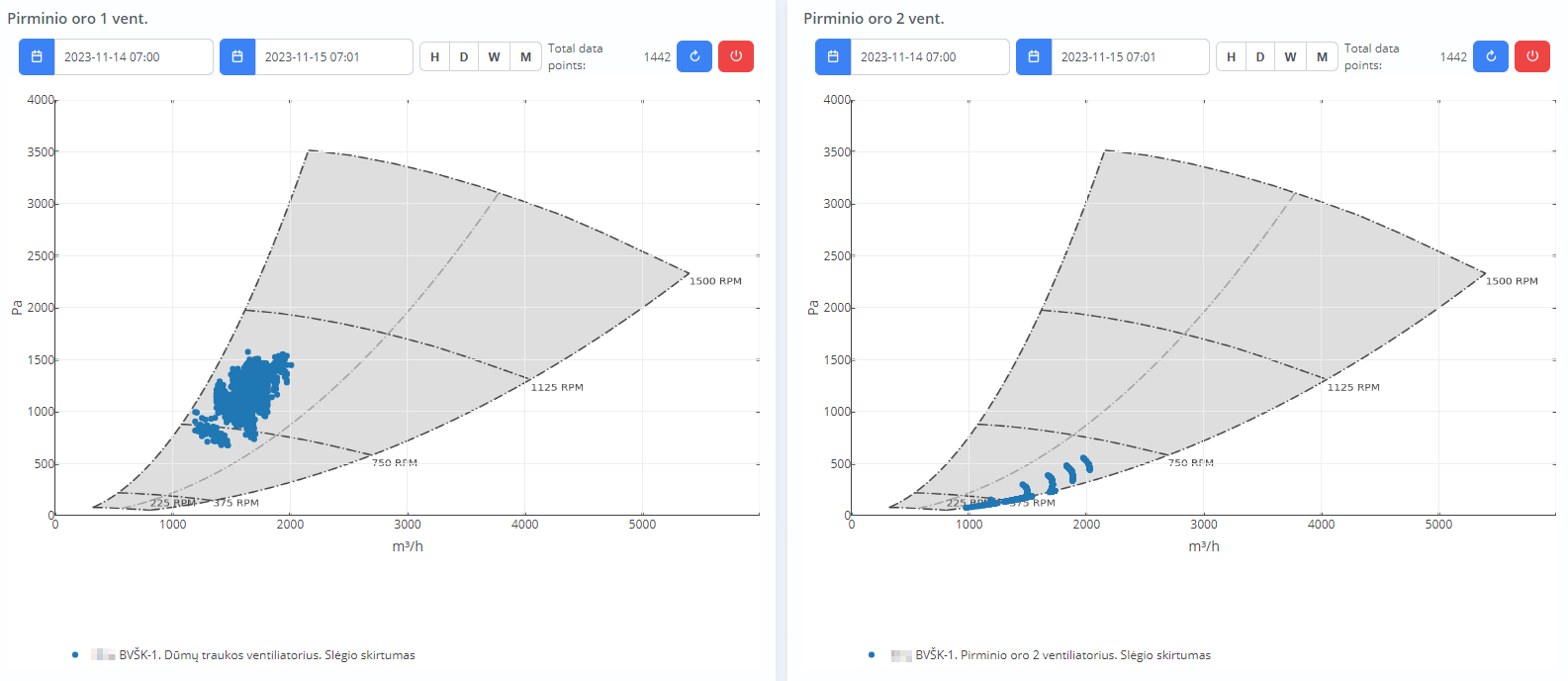Screen dimensions: 1568x681
Task: Click start date calendar icon in left panel
Action: point(37,57)
